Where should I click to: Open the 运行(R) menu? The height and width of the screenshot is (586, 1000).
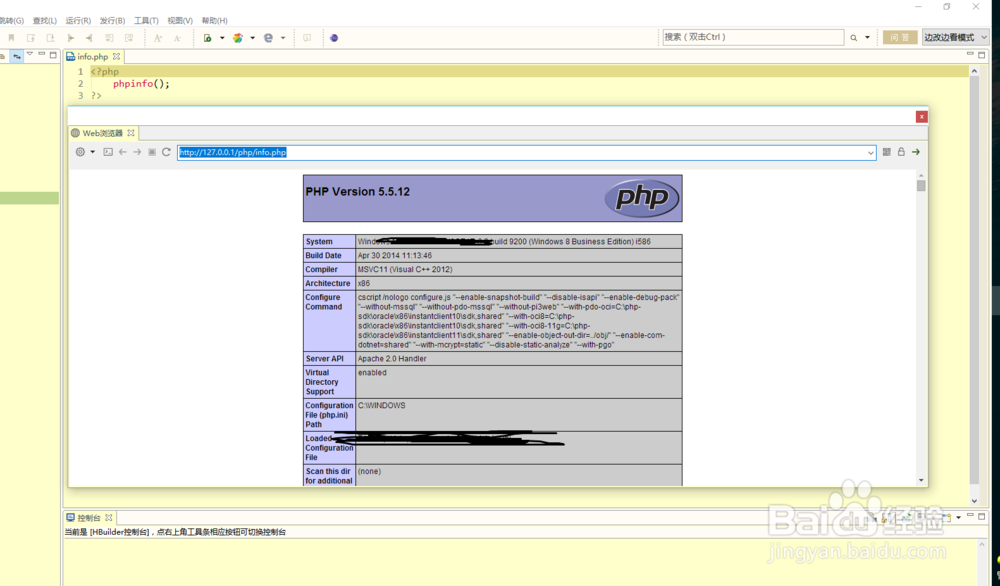(x=78, y=20)
